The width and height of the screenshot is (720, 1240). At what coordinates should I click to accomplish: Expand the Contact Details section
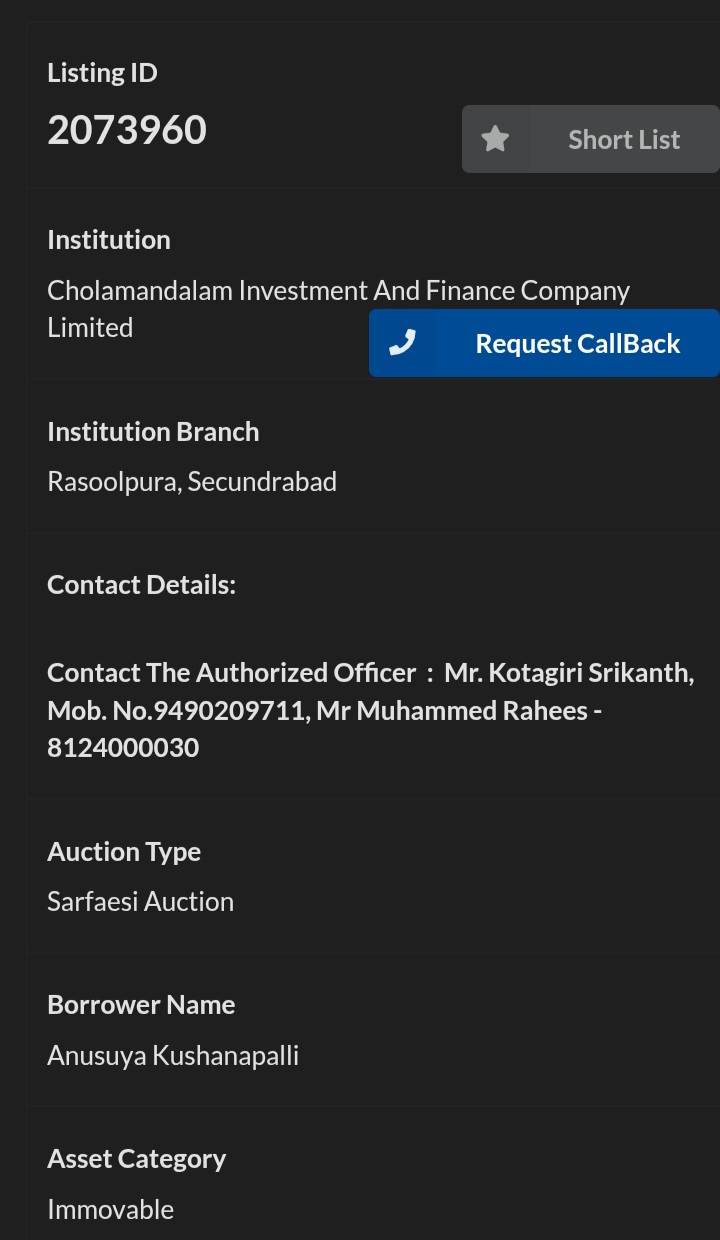(x=141, y=584)
